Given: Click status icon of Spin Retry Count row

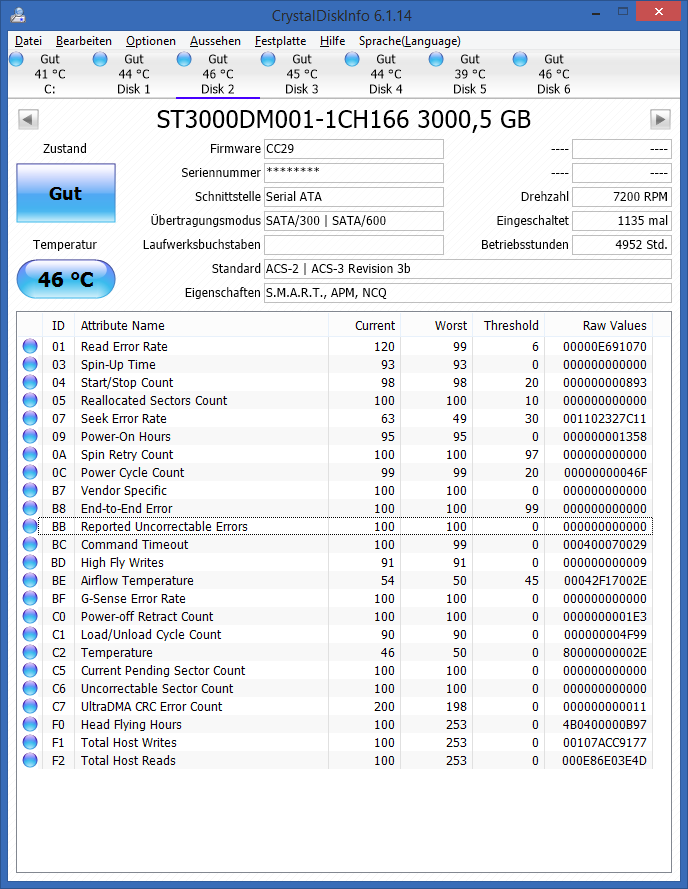Looking at the screenshot, I should tap(30, 454).
